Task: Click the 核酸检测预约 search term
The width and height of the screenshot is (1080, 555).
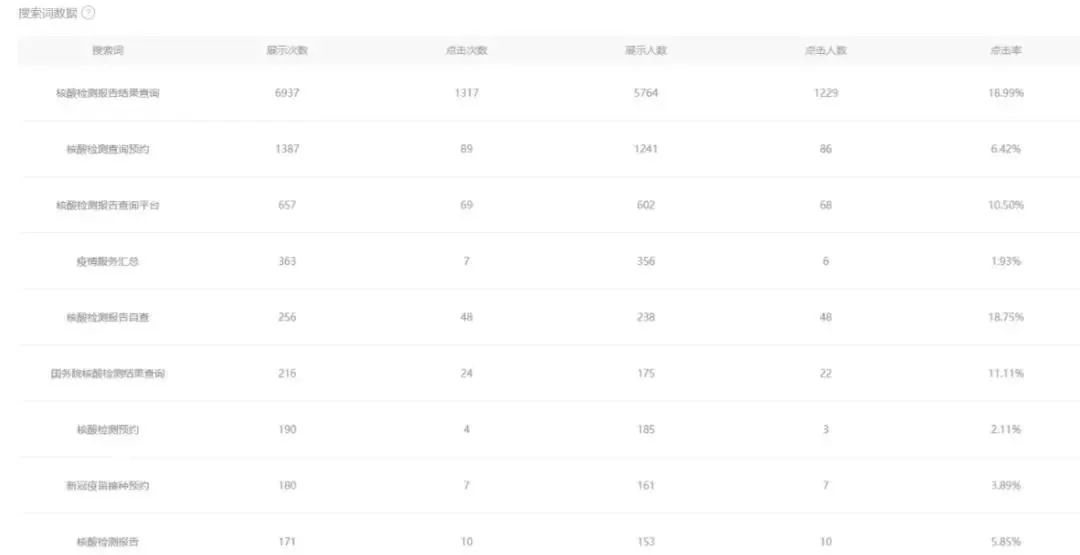Action: tap(108, 429)
